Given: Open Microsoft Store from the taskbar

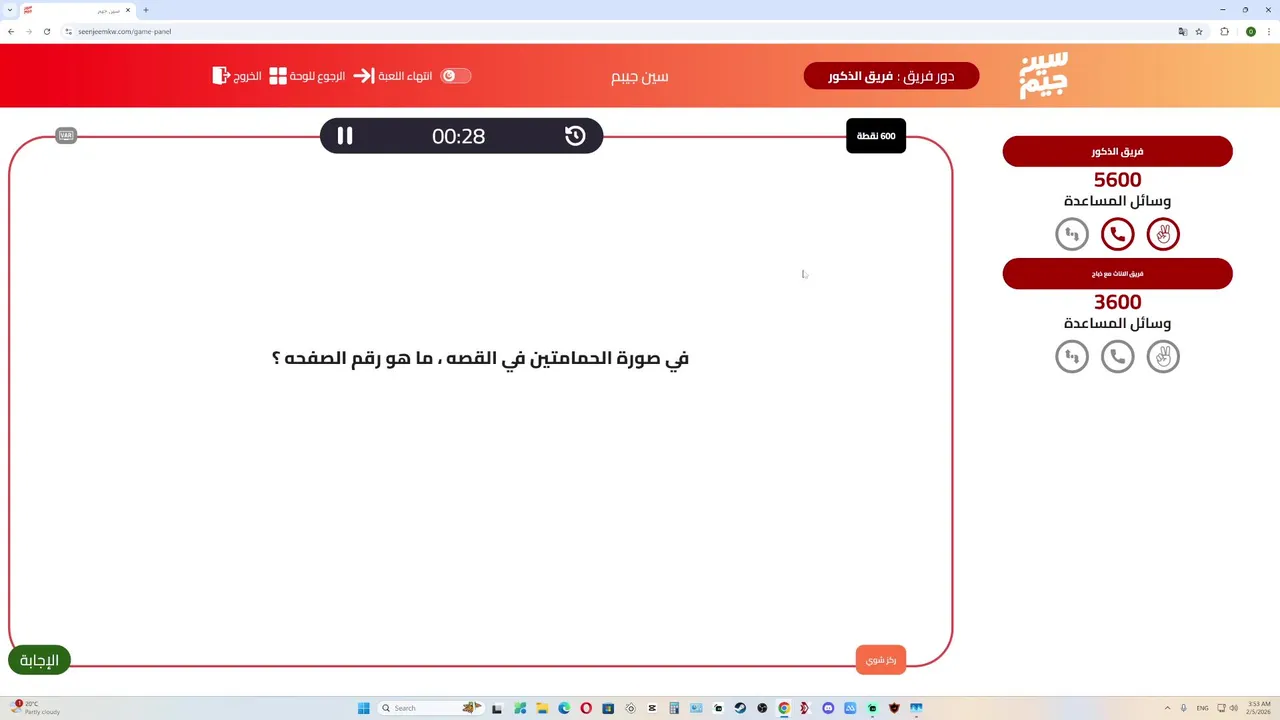Looking at the screenshot, I should [608, 708].
